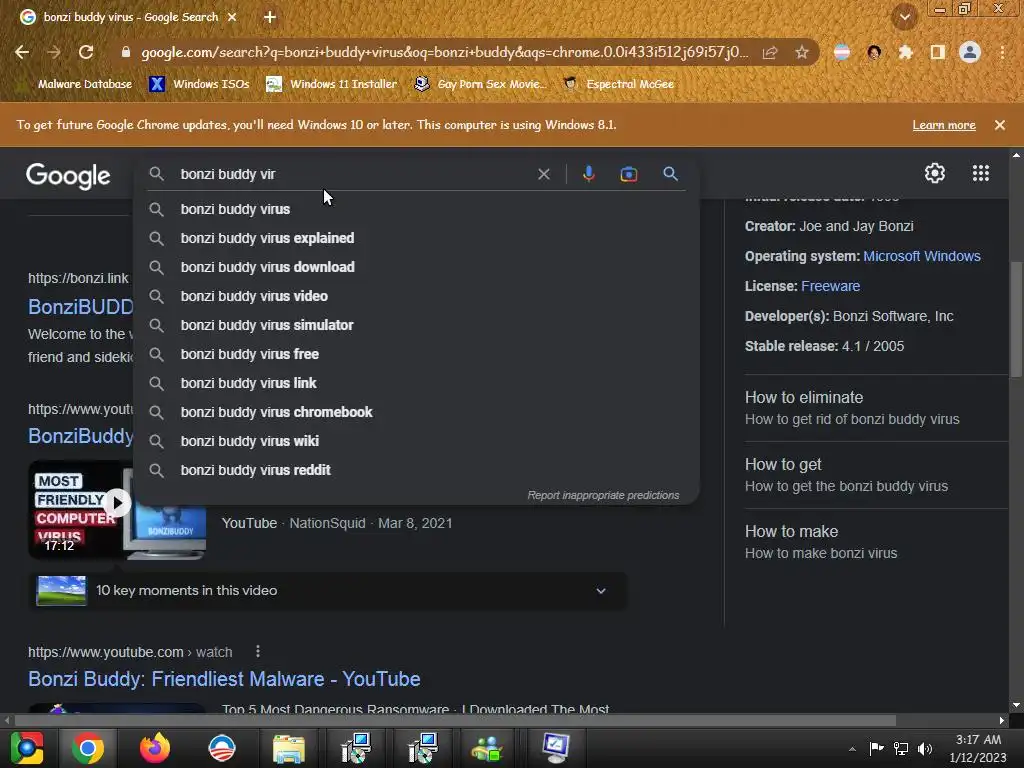
Task: Open File Explorer from the taskbar
Action: tap(288, 748)
